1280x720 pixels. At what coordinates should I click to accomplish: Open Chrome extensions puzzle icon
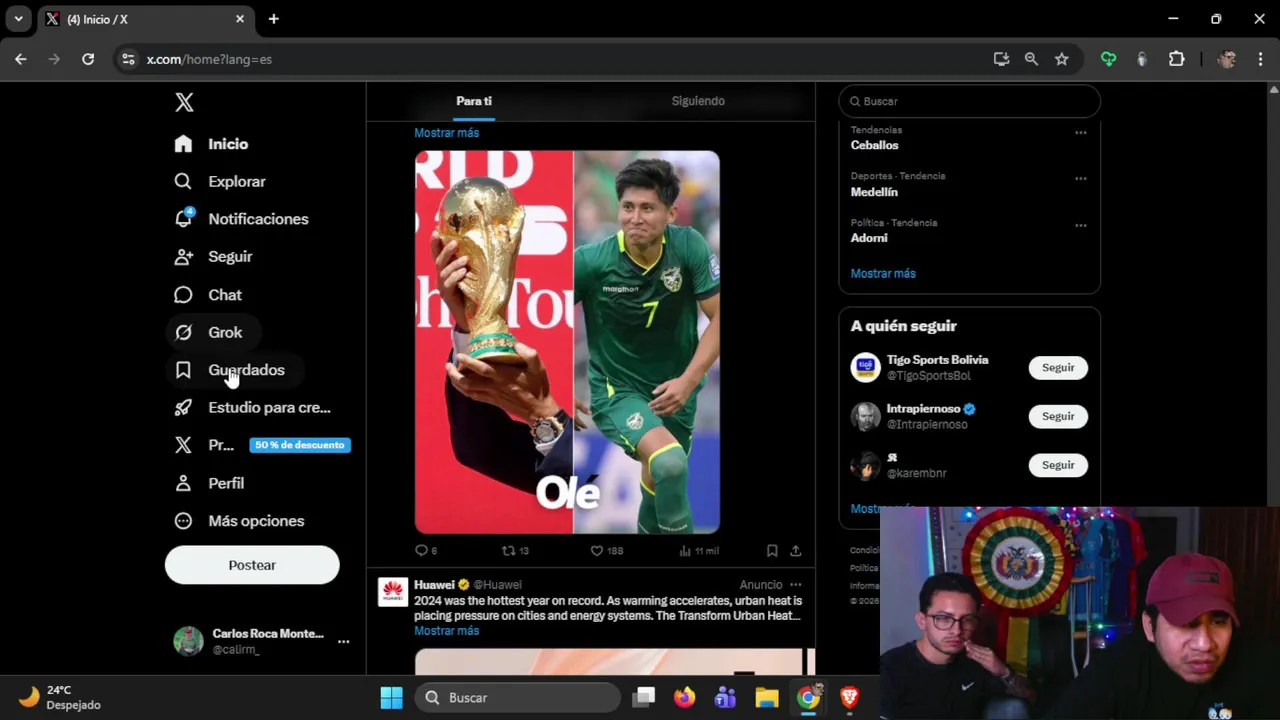1177,59
